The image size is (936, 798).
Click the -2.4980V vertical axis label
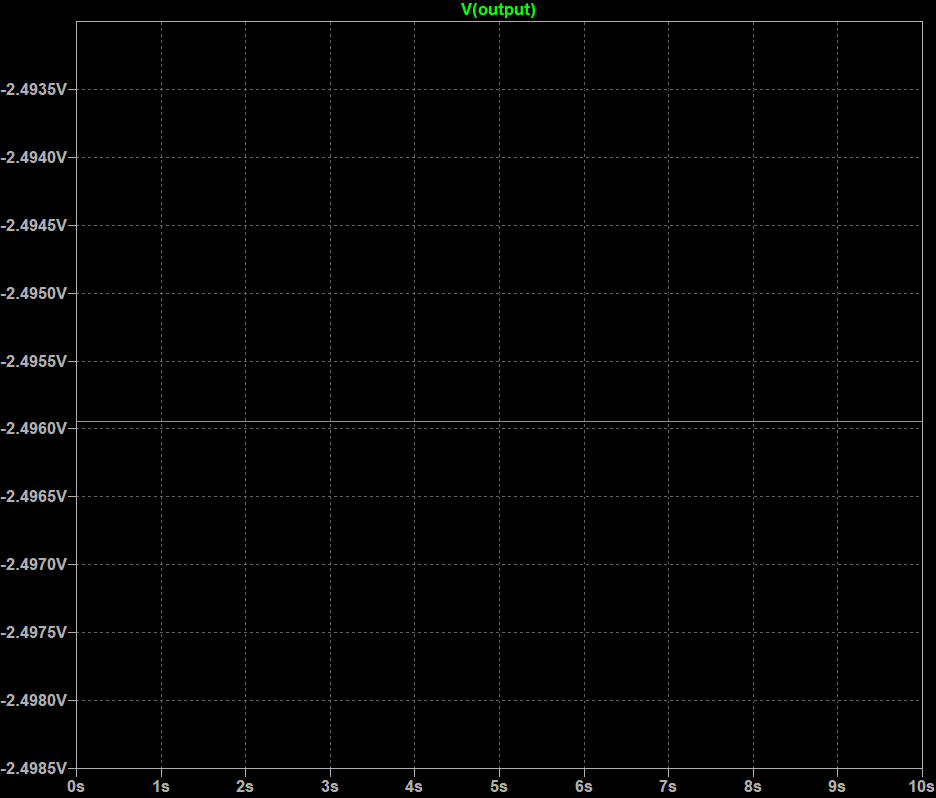34,700
